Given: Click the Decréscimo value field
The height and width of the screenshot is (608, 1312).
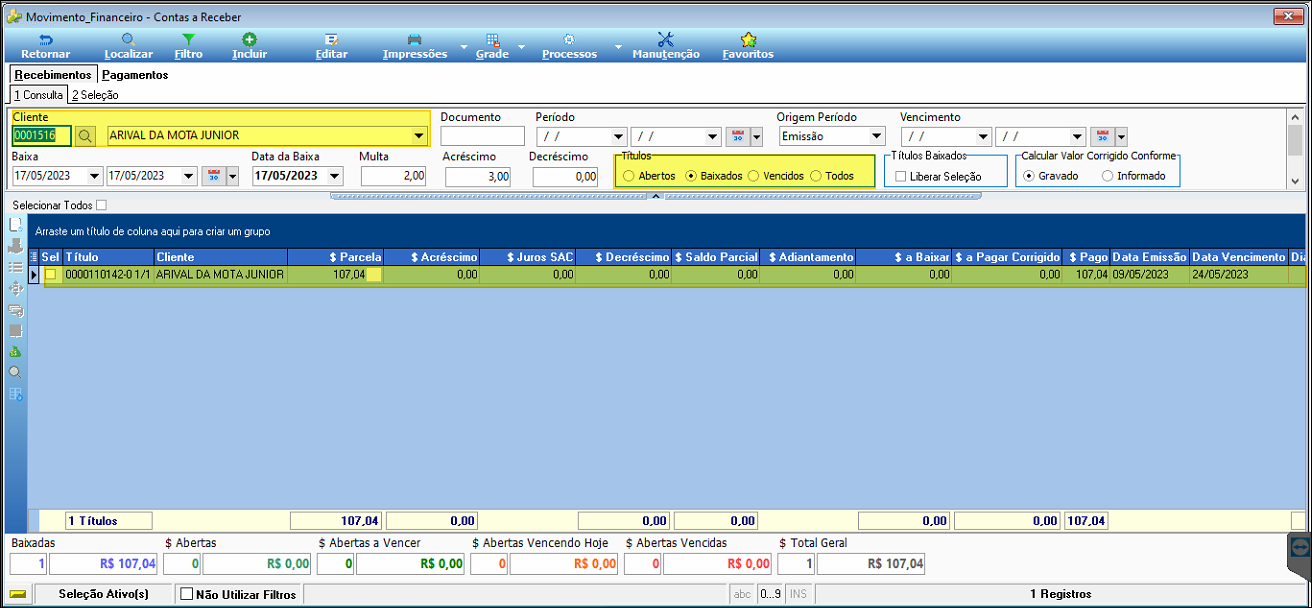Looking at the screenshot, I should 565,176.
